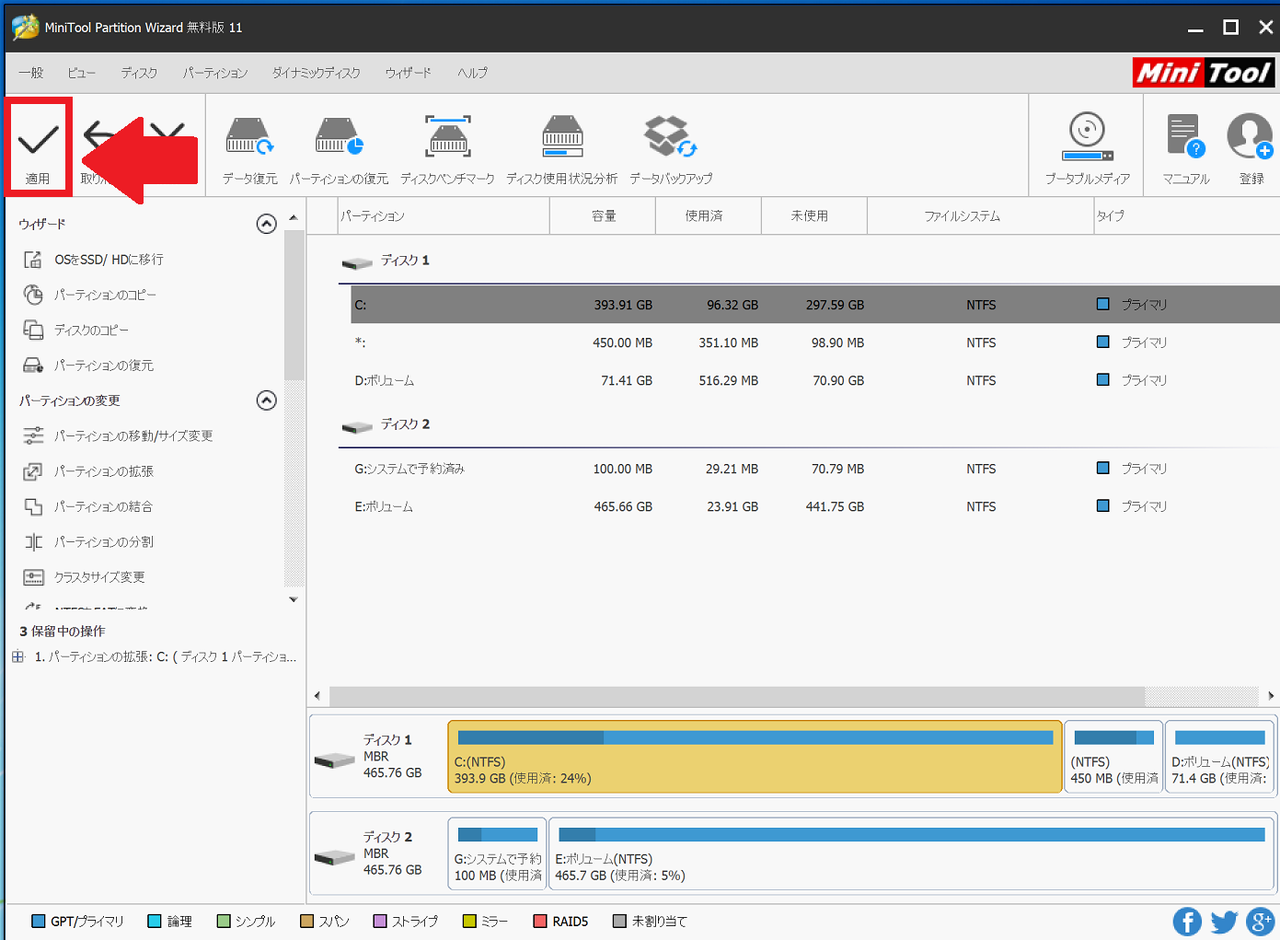Open the マニュアル manual
The height and width of the screenshot is (940, 1280).
(1186, 149)
